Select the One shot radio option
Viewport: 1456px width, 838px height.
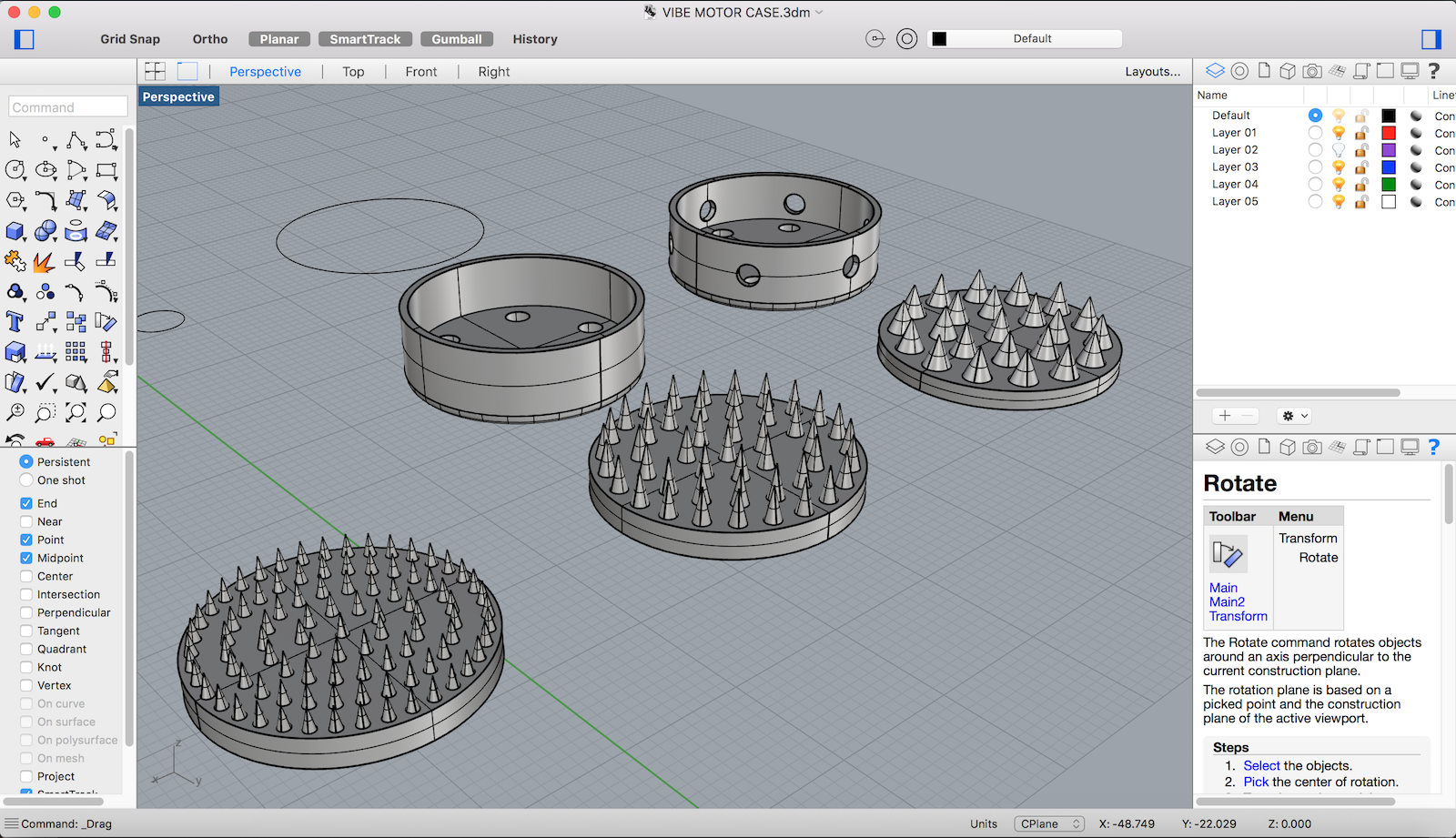pyautogui.click(x=26, y=480)
